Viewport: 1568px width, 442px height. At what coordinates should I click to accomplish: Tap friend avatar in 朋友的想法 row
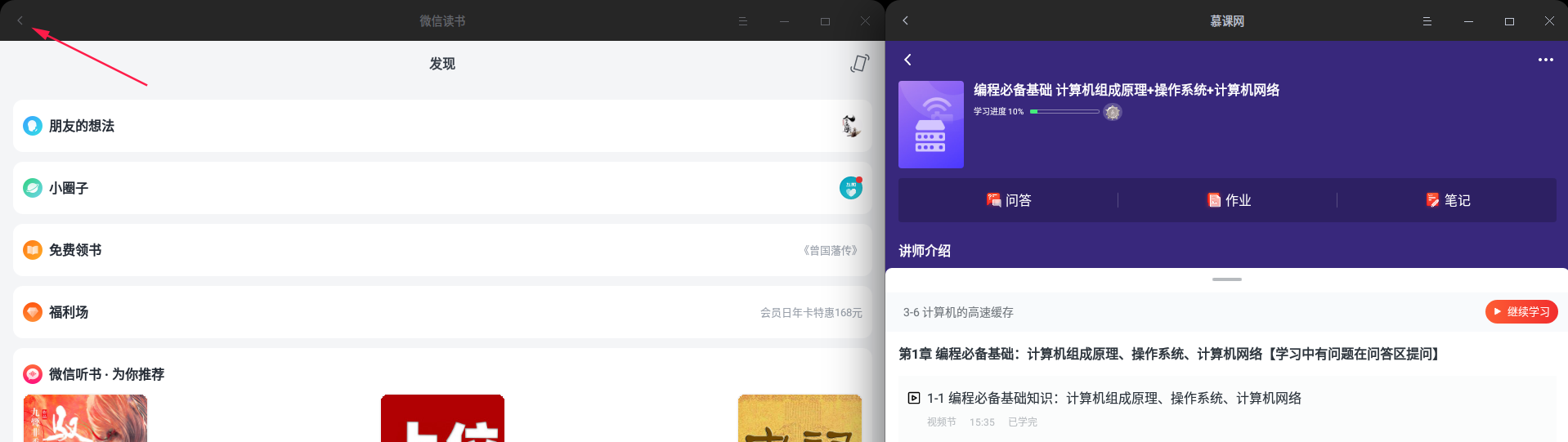pyautogui.click(x=851, y=126)
